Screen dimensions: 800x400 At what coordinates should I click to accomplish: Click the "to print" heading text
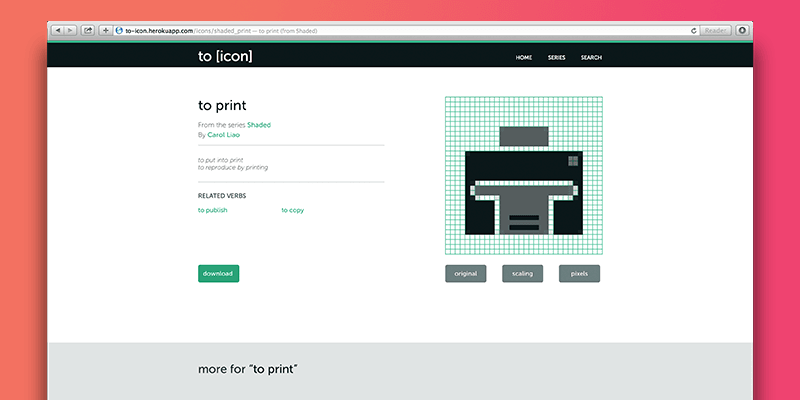pos(222,106)
